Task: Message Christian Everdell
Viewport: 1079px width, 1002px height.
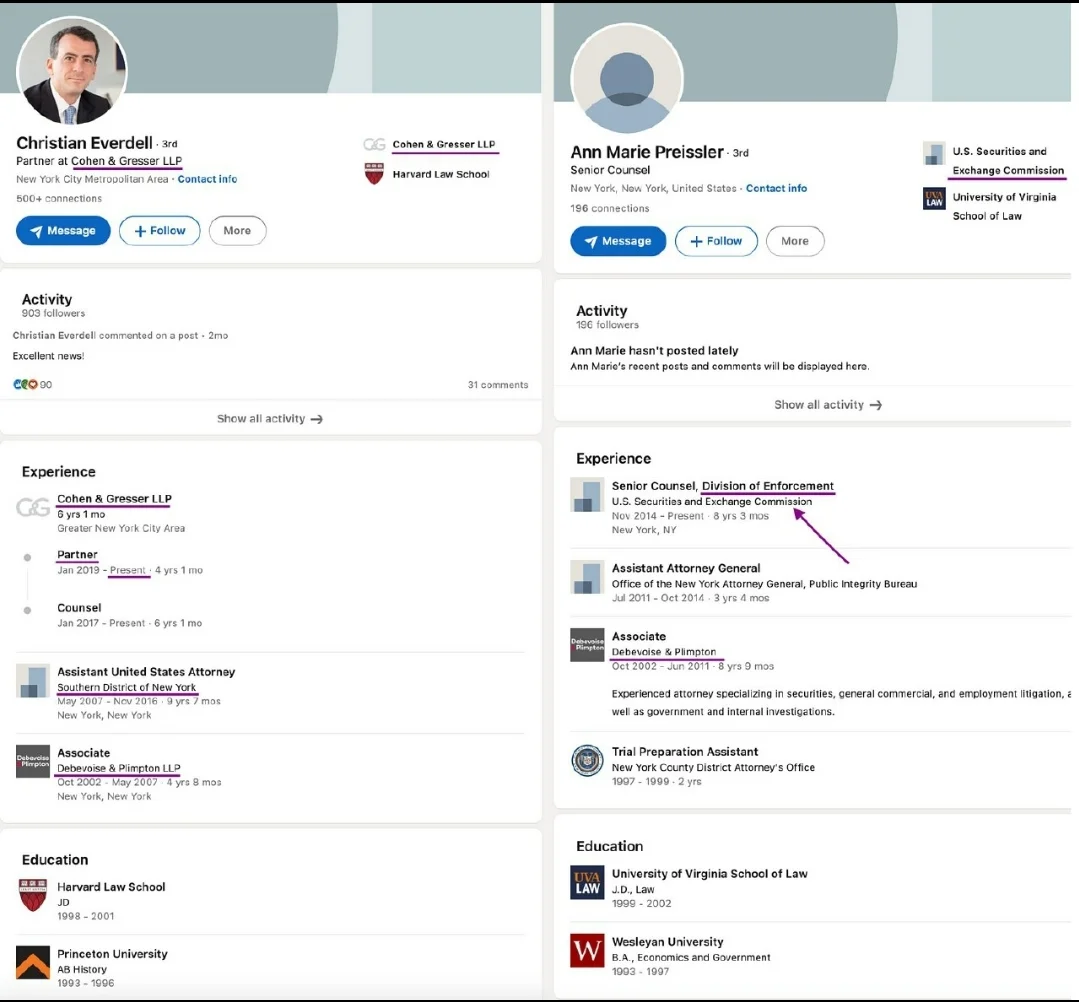Action: point(63,231)
